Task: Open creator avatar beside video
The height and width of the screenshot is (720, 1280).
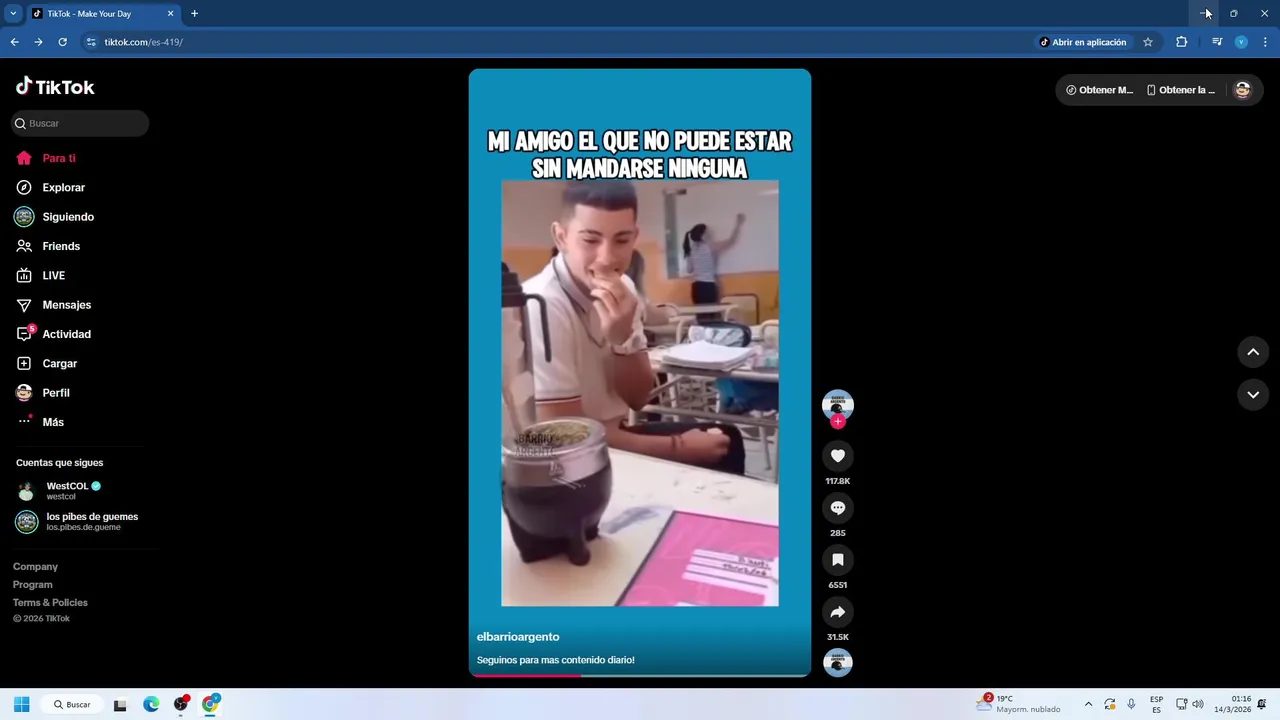Action: point(838,403)
